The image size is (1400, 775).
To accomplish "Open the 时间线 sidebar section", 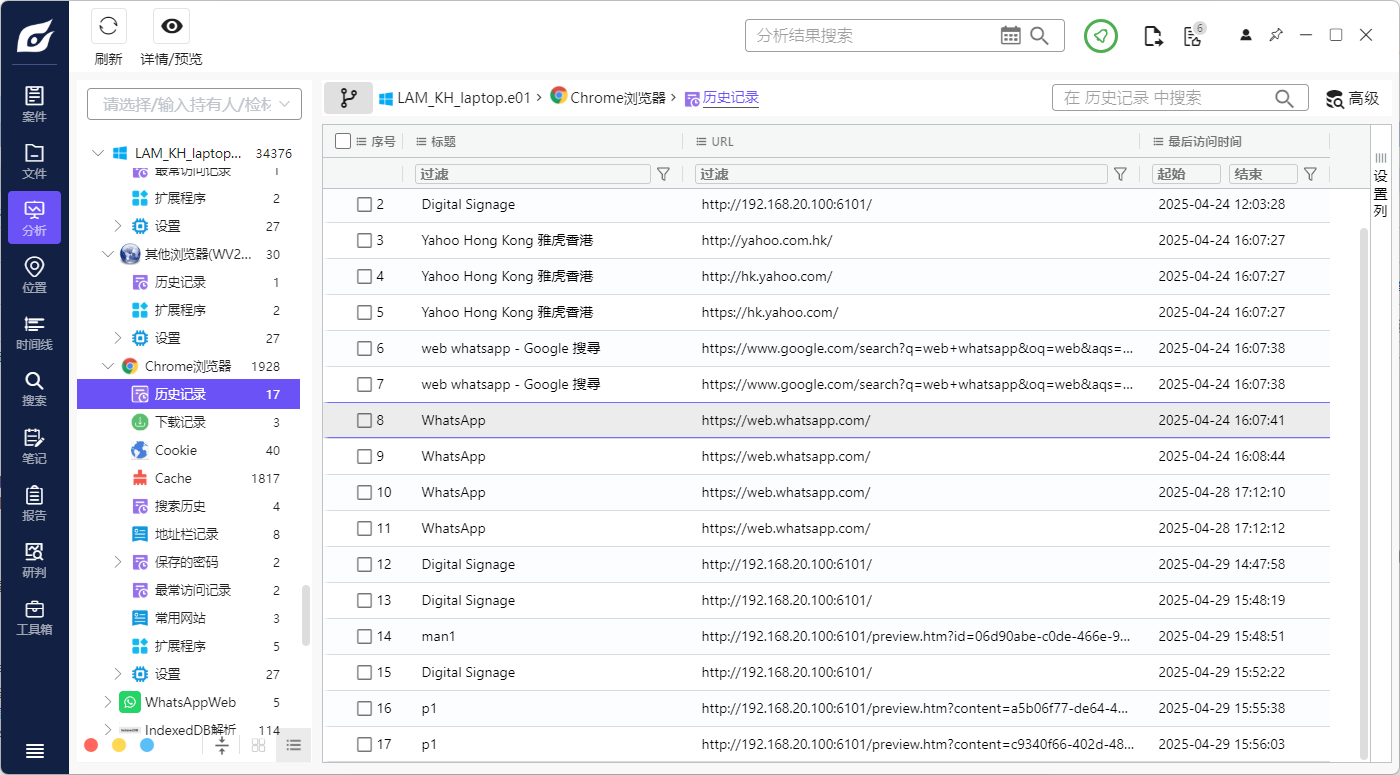I will 34,332.
